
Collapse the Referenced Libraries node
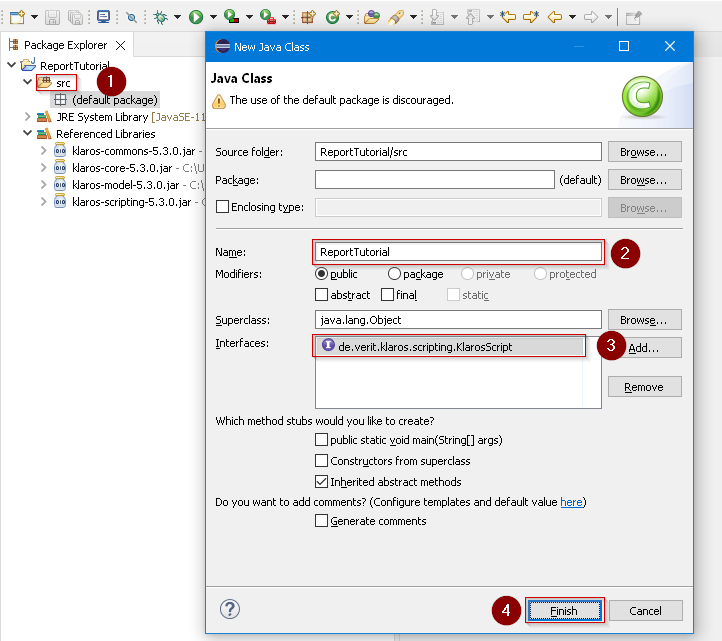coord(27,134)
